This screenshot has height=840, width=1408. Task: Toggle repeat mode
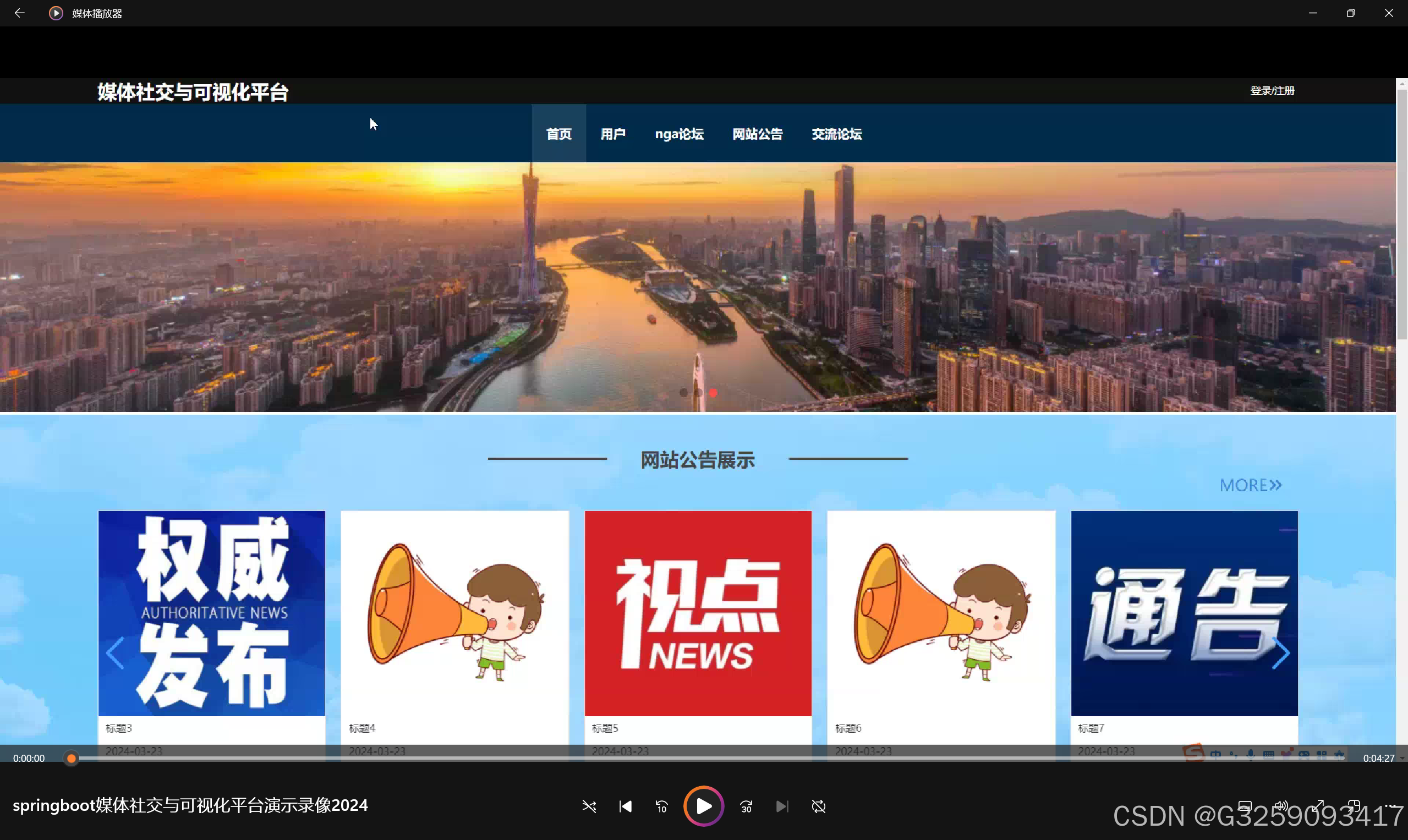pos(819,806)
